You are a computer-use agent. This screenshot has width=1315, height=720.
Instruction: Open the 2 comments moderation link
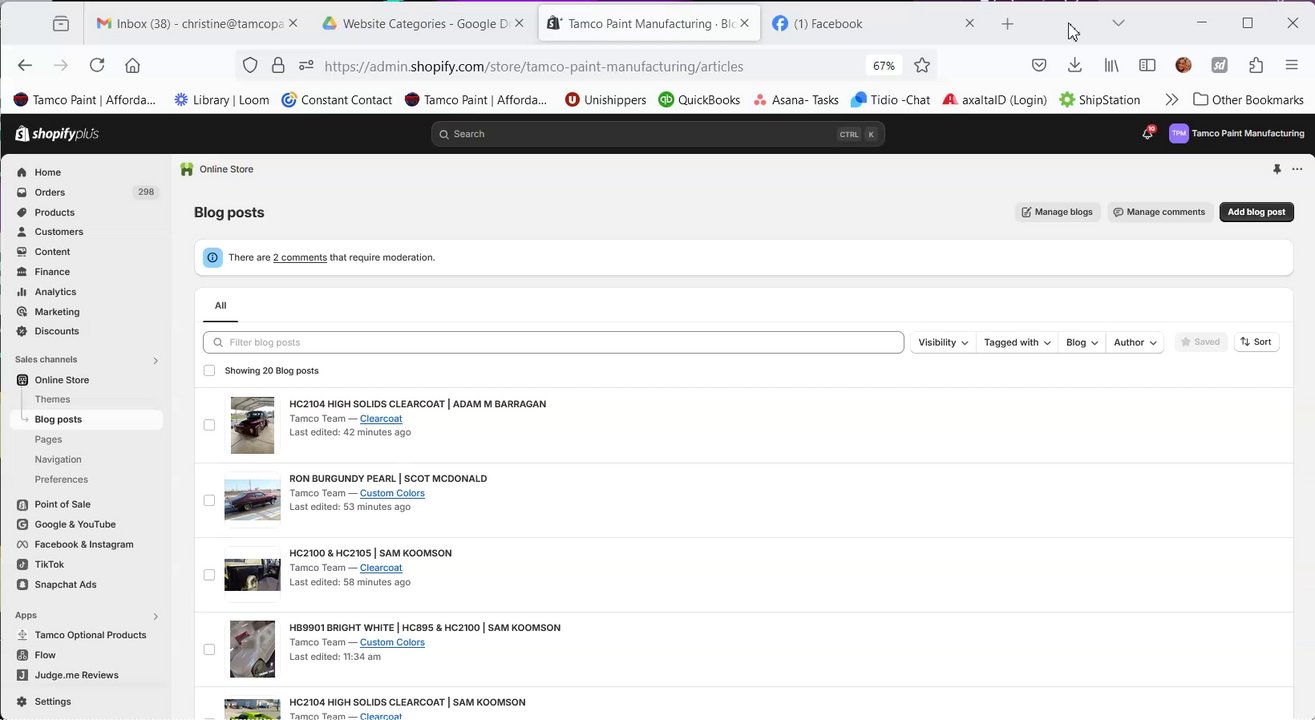[x=300, y=257]
